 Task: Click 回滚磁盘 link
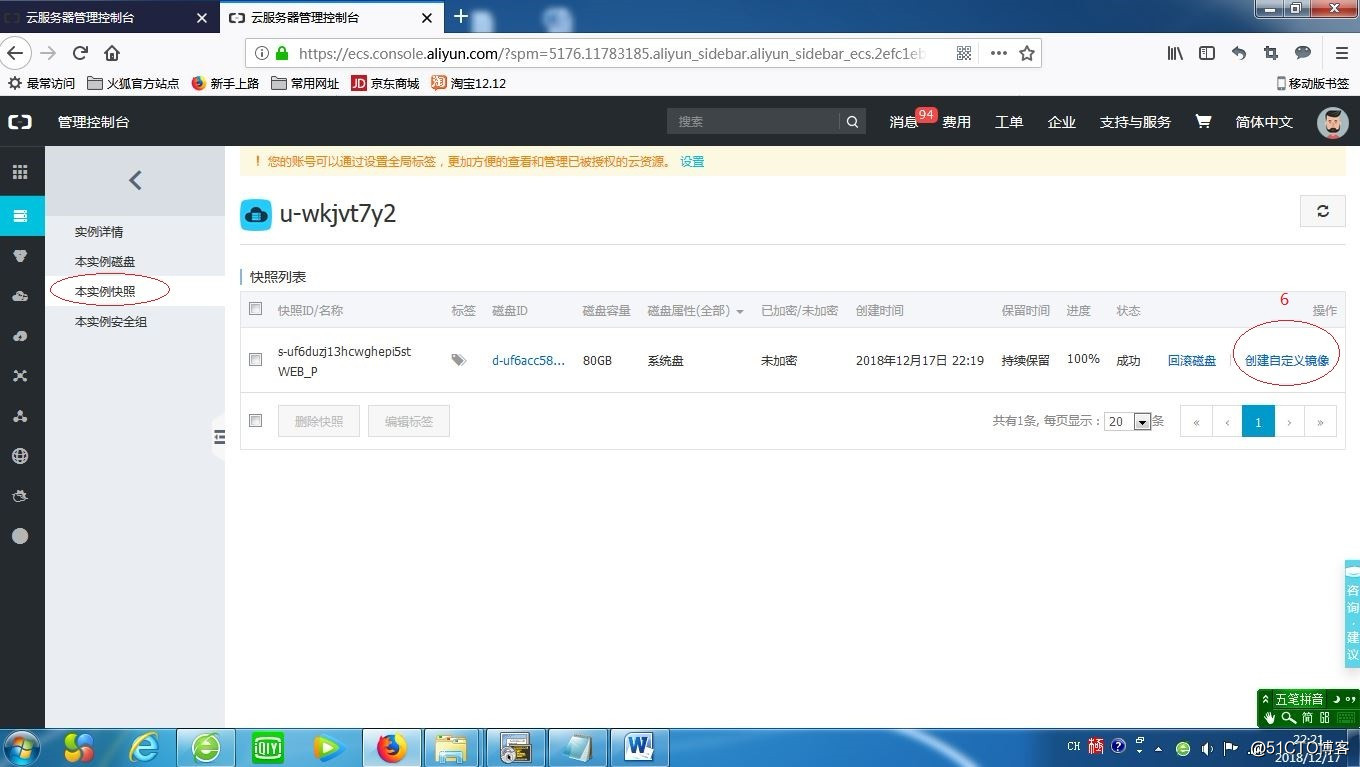[x=1192, y=360]
